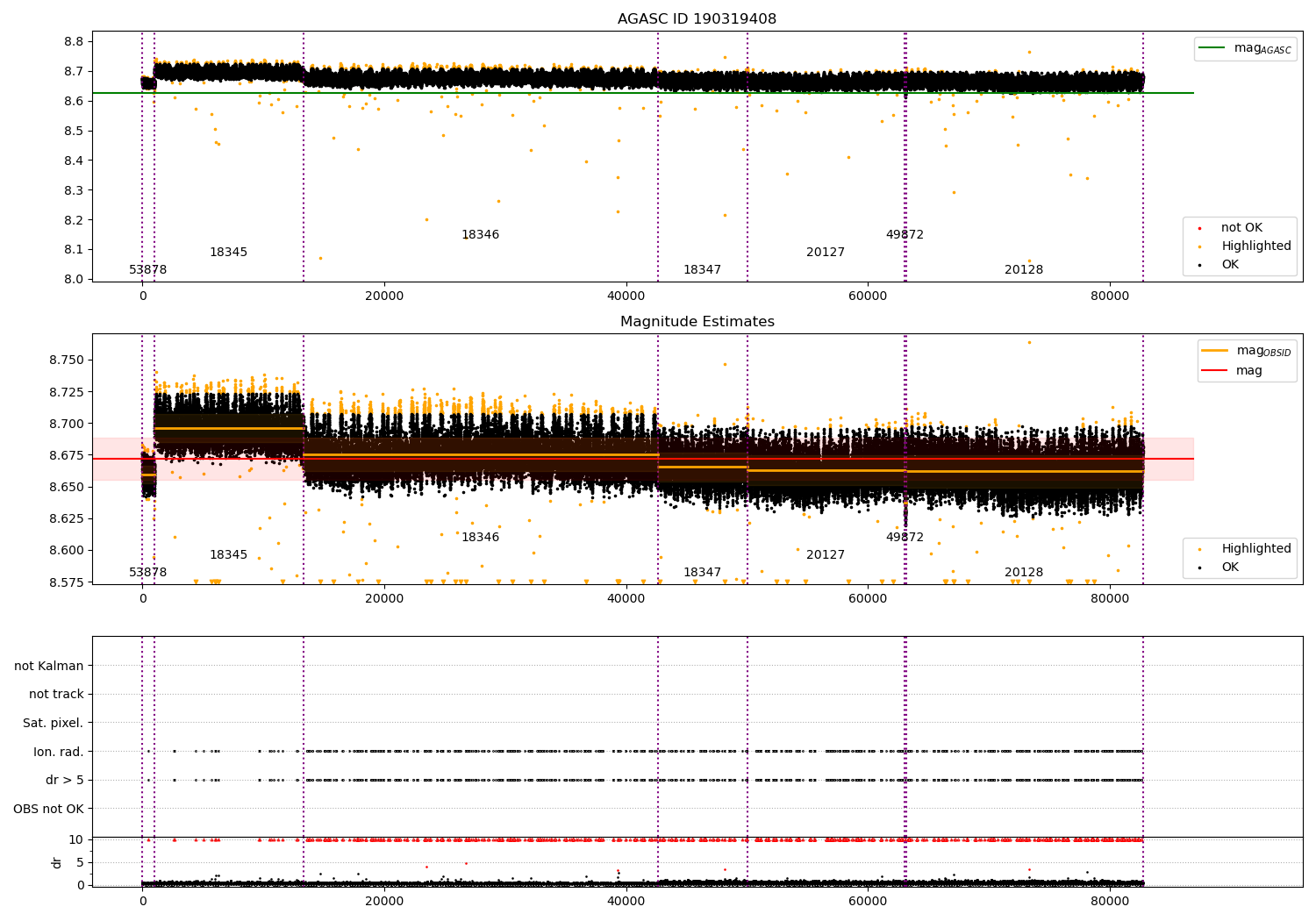Click obsid label 18347 in Magnitude Estimates plot
The height and width of the screenshot is (921, 1316).
tap(702, 573)
